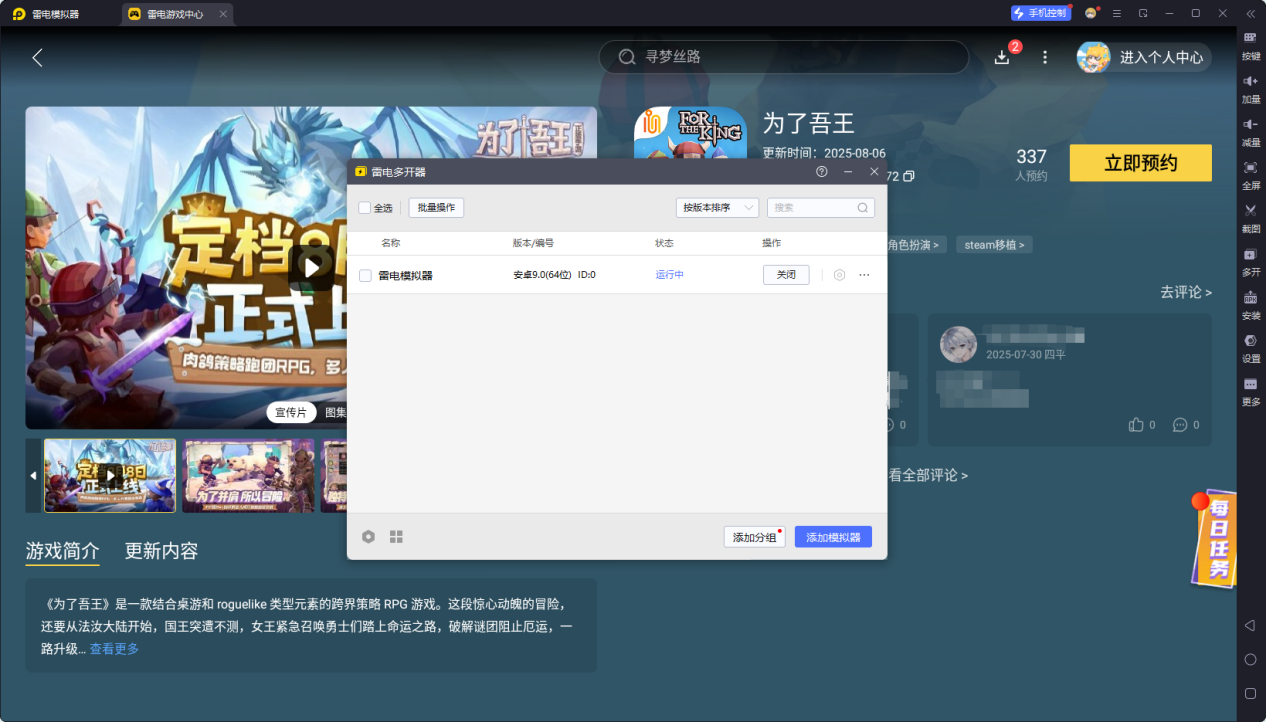Click the 添加分组 add group button
The image size is (1266, 722).
(755, 537)
